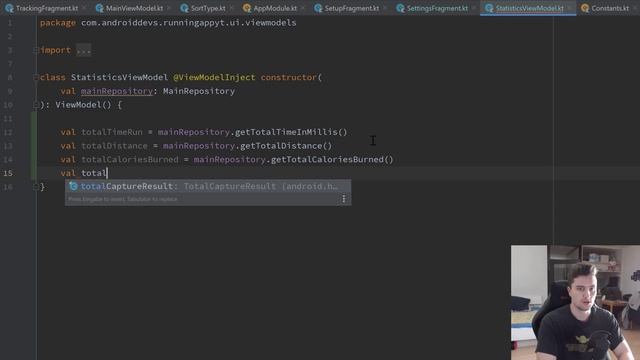Click the webcam video overlay
Screen dimensions: 640x360
pyautogui.click(x=575, y=302)
